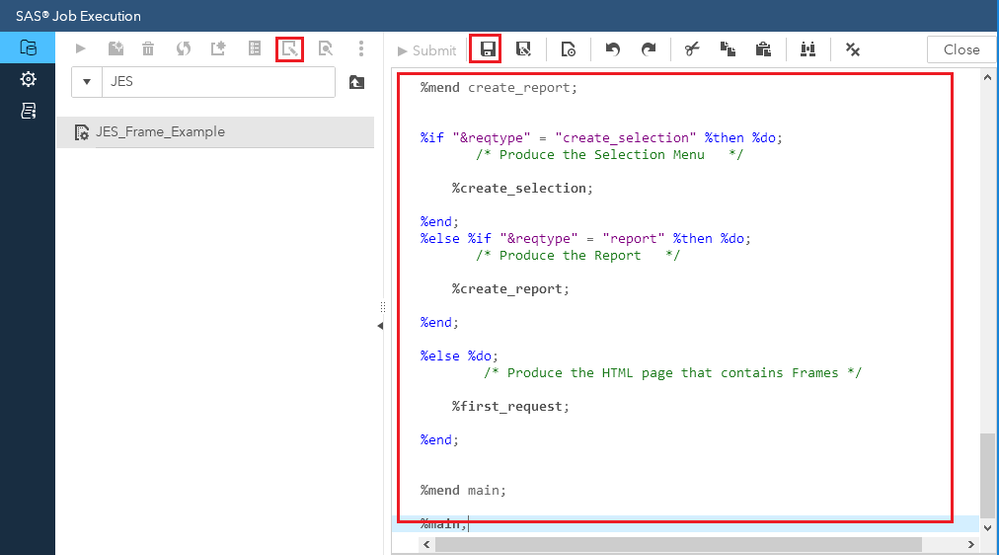This screenshot has height=555, width=999.
Task: Open the folder dropdown arrow beside JES
Action: 86,82
